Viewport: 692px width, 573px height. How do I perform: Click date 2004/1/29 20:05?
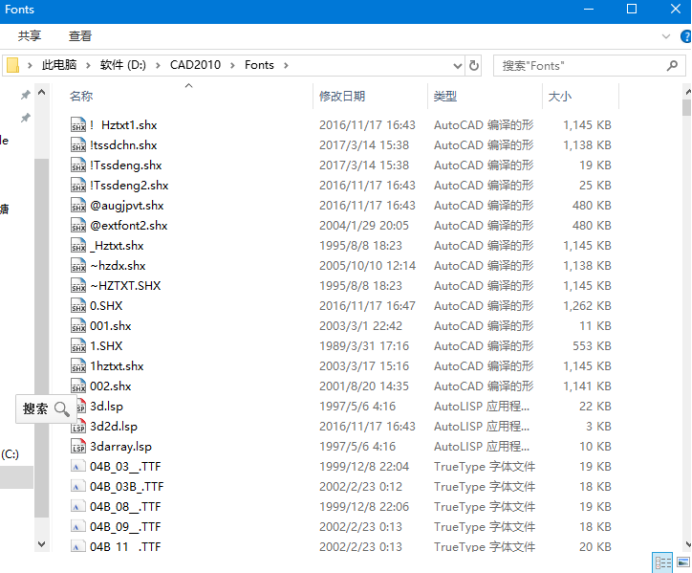click(x=364, y=226)
